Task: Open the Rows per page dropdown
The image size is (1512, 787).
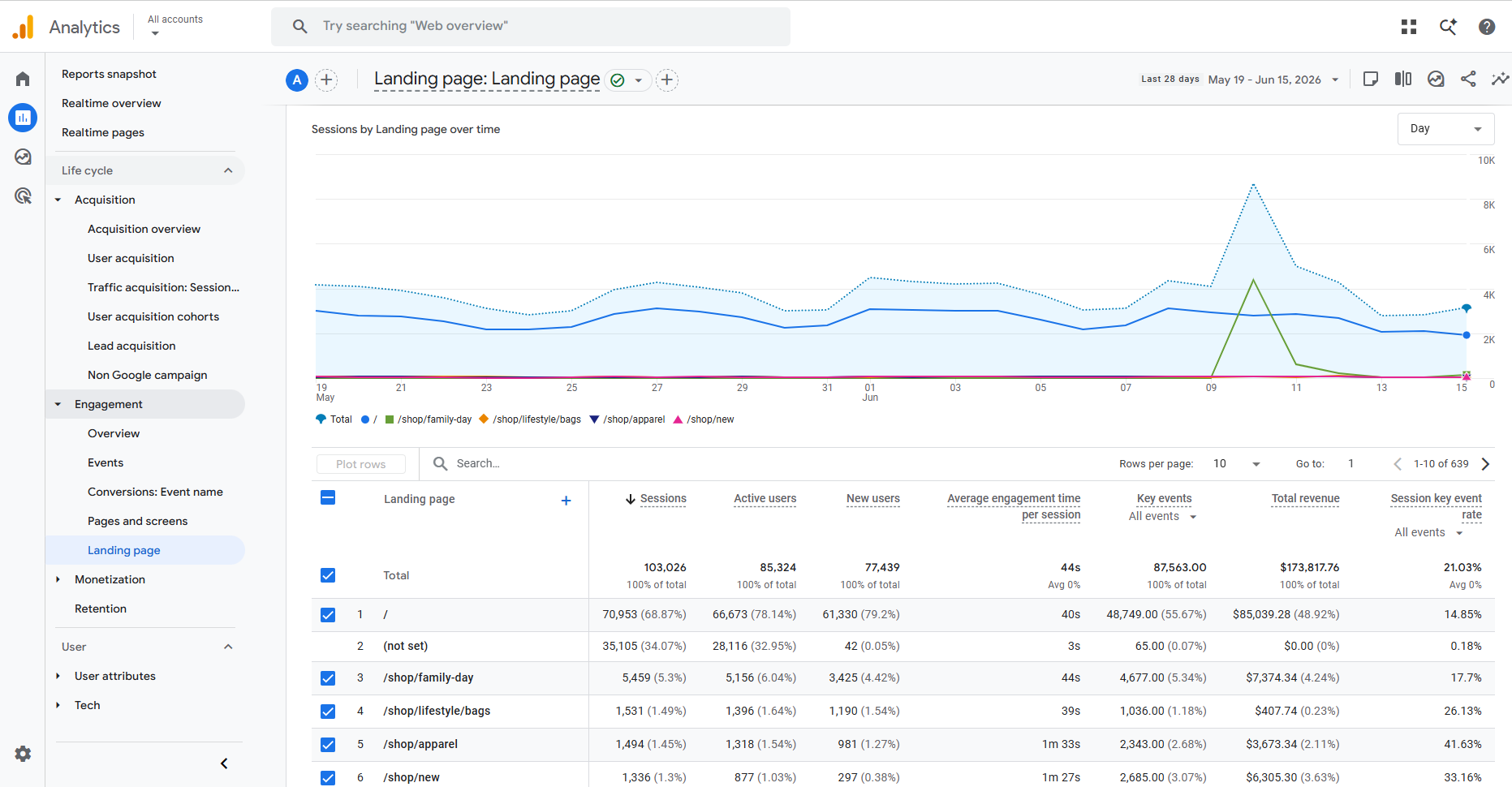Action: (1236, 464)
